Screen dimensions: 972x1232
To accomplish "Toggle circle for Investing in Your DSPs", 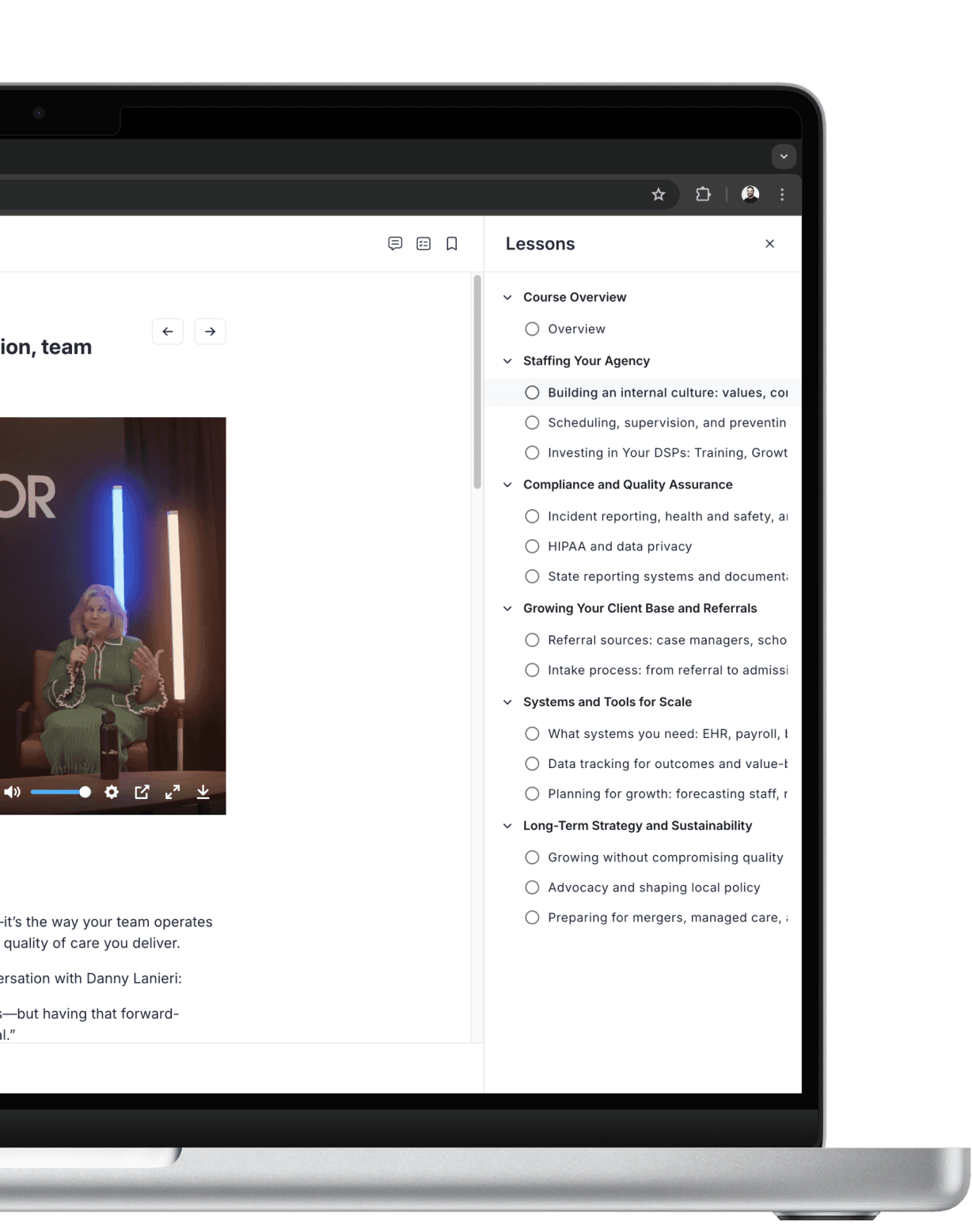I will pyautogui.click(x=532, y=453).
